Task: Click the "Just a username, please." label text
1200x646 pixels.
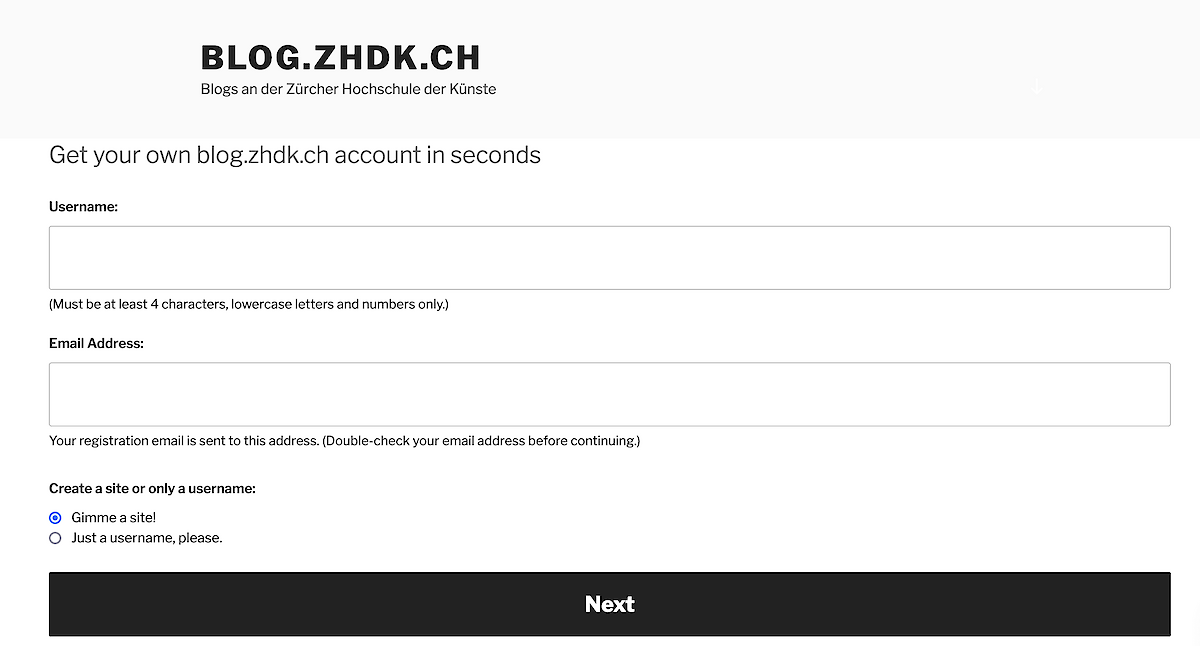Action: [146, 538]
